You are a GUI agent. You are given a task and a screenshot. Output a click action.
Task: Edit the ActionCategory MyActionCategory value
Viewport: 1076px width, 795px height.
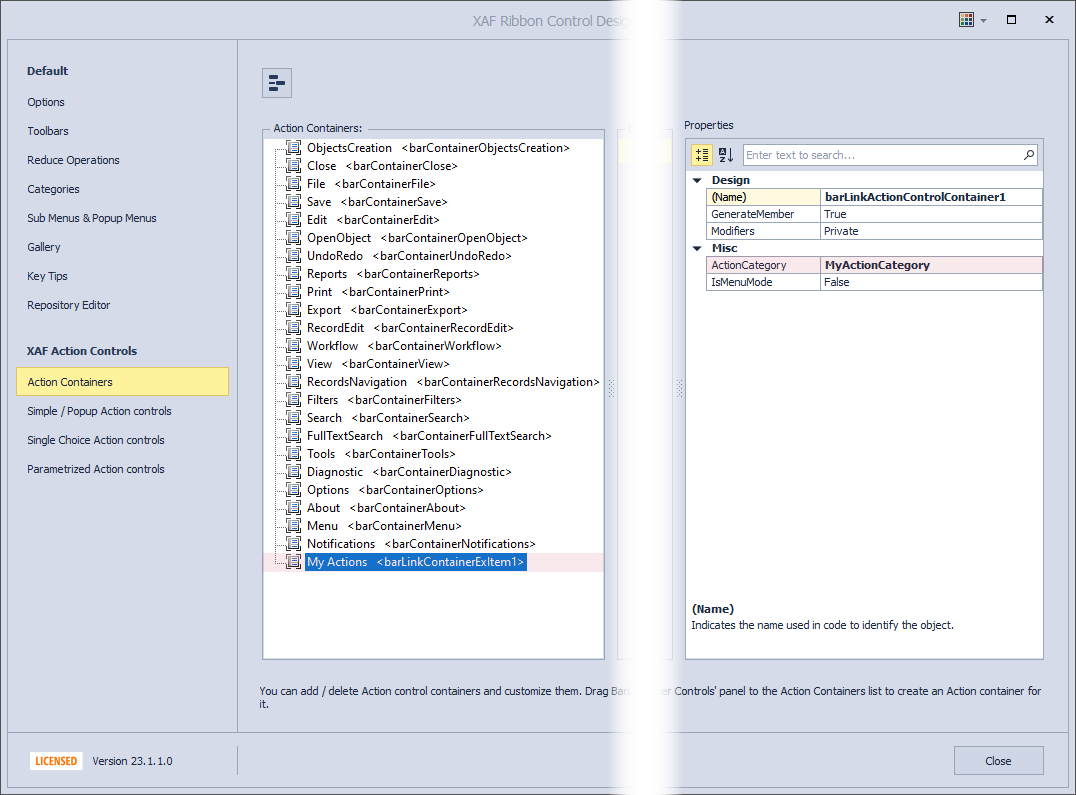coord(931,265)
